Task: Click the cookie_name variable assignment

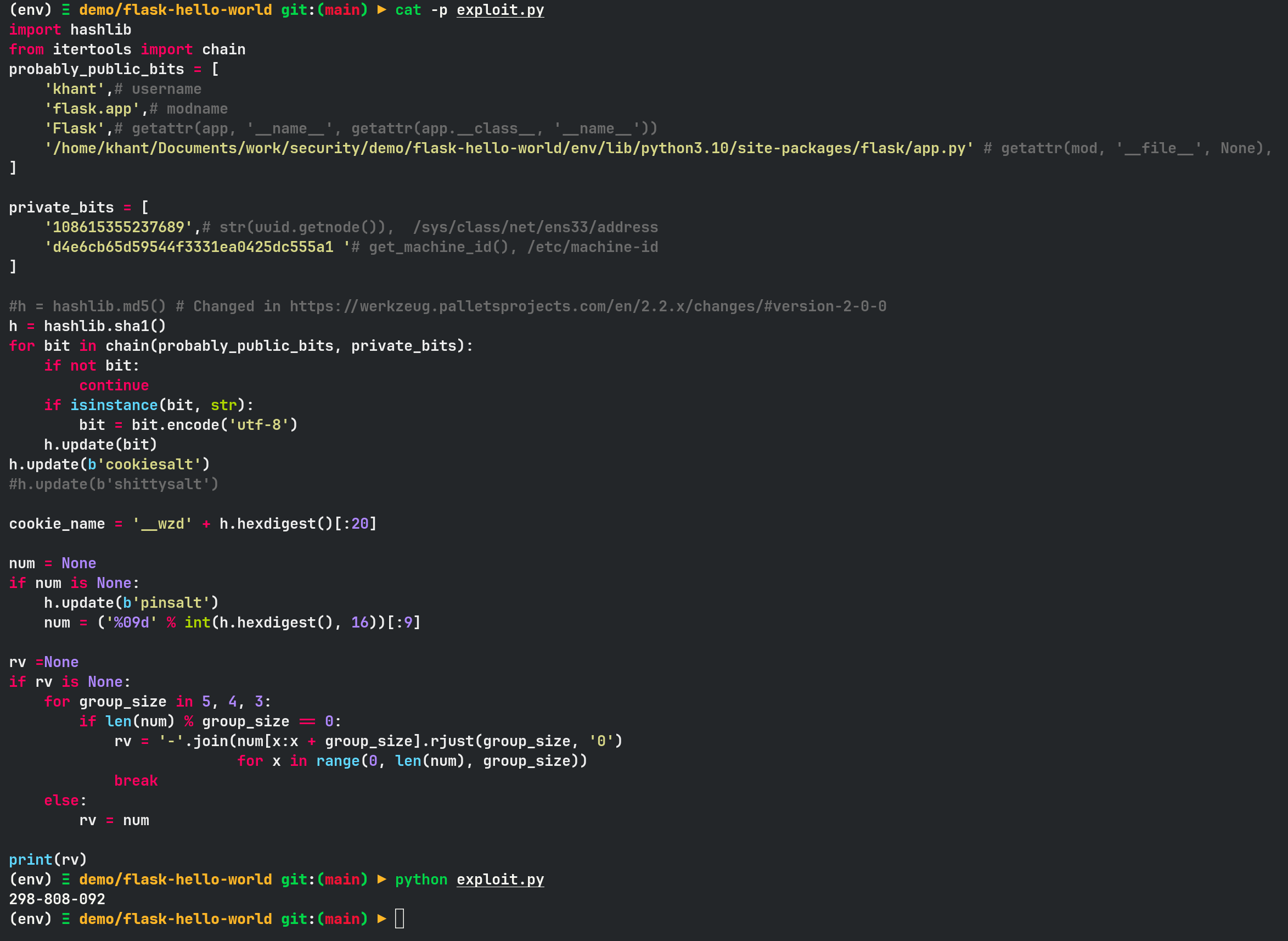Action: (x=57, y=524)
